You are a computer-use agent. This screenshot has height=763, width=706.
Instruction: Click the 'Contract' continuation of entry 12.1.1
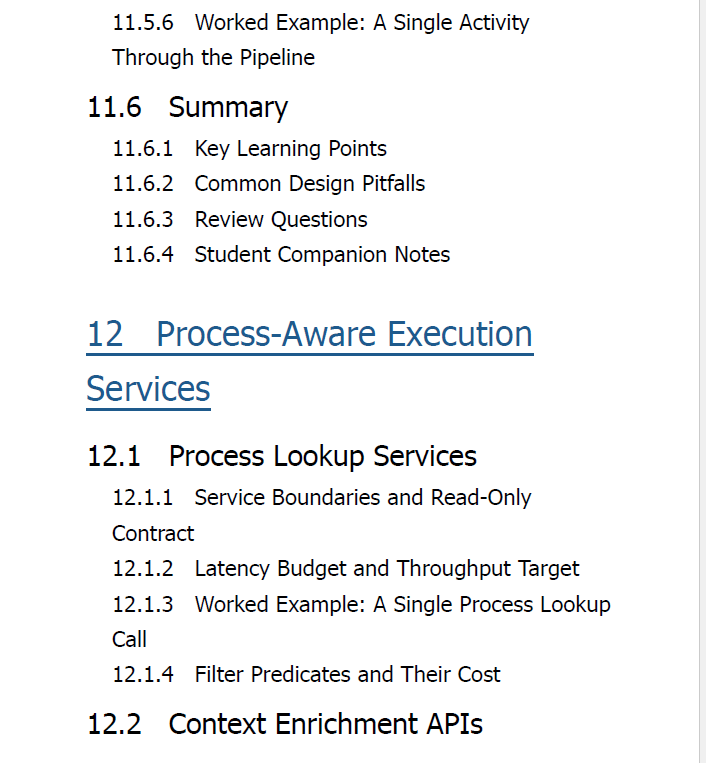[x=153, y=534]
